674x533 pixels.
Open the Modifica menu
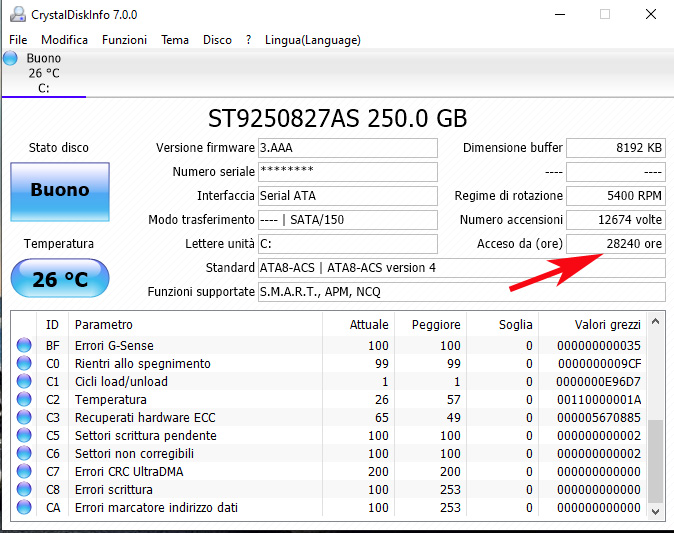[x=64, y=40]
